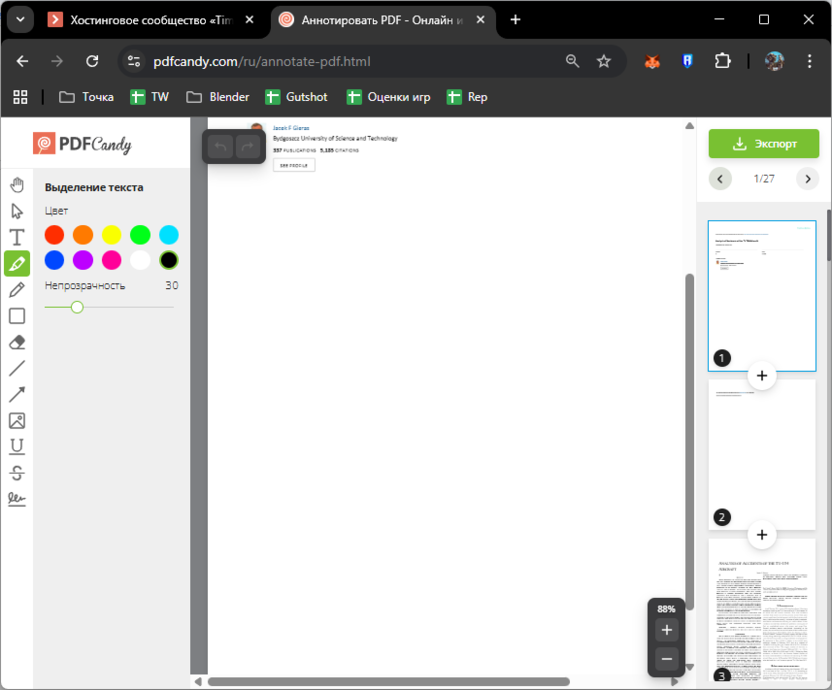Go to the next page arrow

tap(808, 179)
